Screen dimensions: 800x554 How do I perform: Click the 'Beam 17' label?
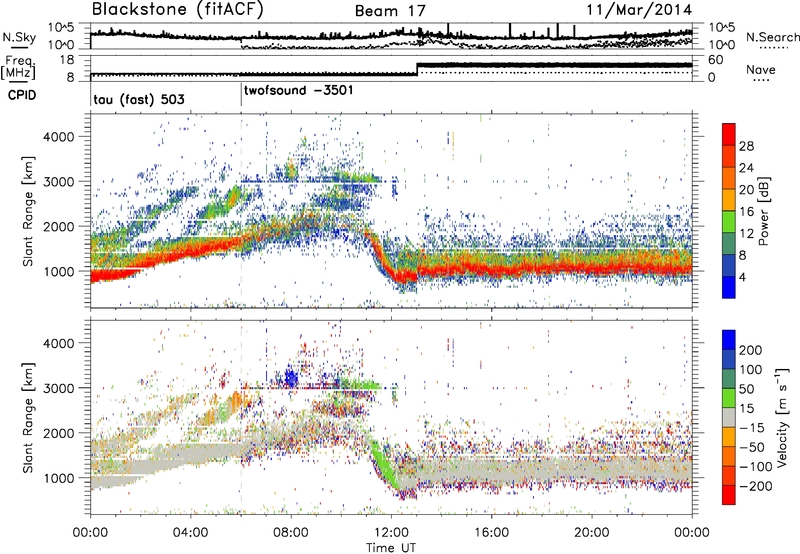pos(390,11)
